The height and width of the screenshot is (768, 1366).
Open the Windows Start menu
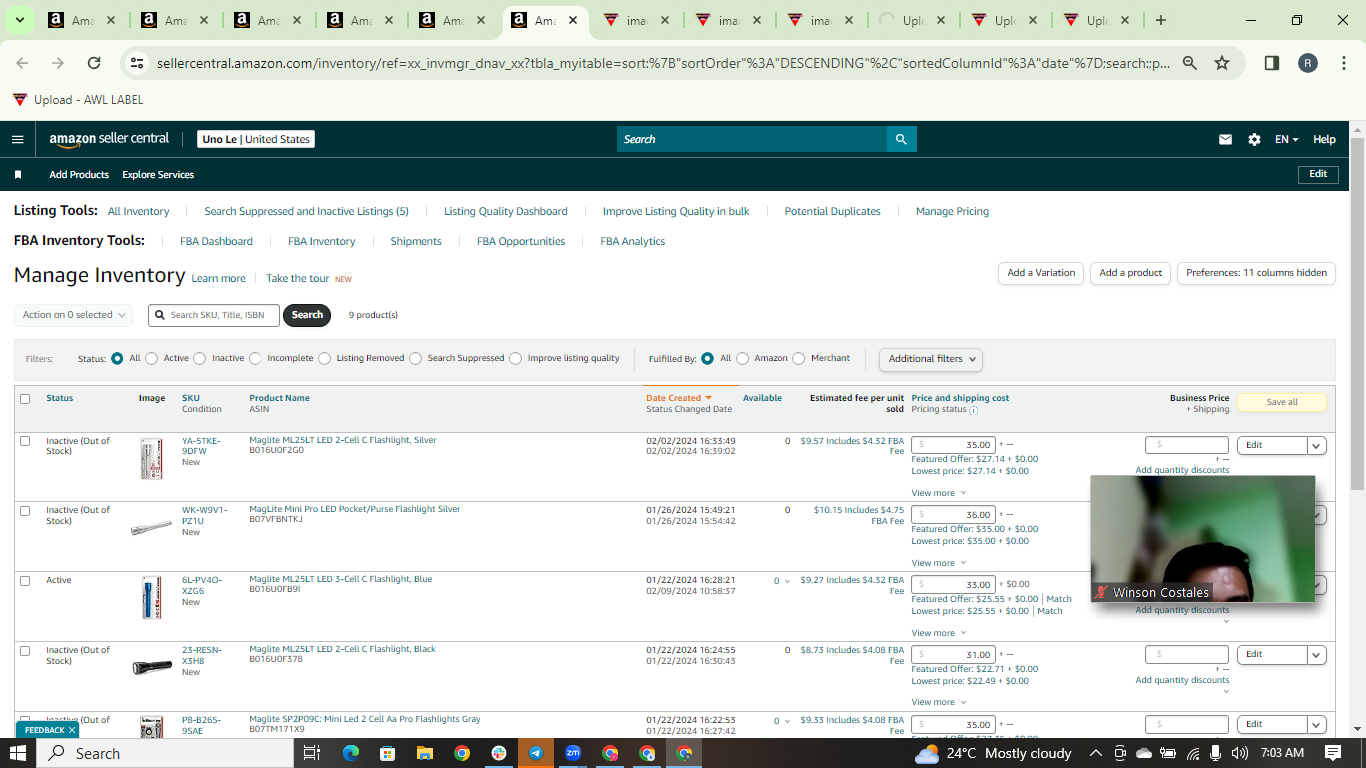[x=18, y=753]
